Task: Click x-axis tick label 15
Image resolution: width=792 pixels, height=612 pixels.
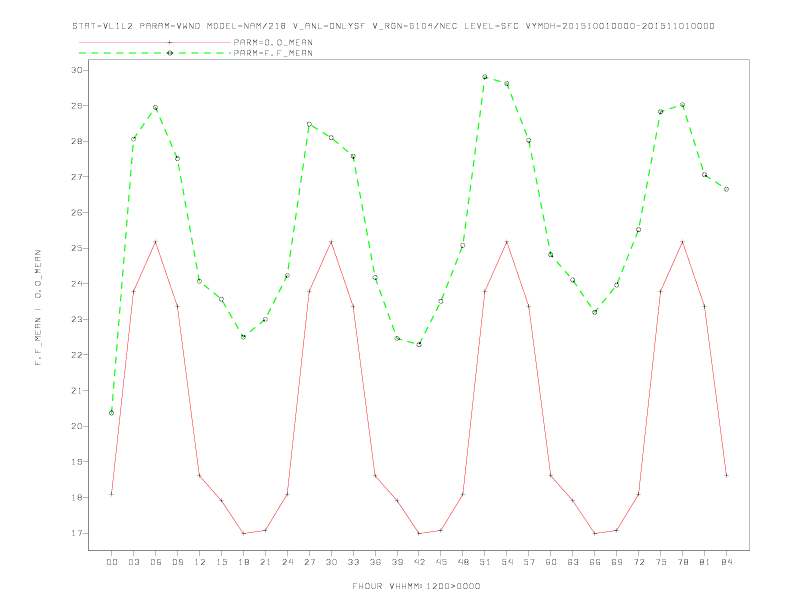Action: [221, 562]
